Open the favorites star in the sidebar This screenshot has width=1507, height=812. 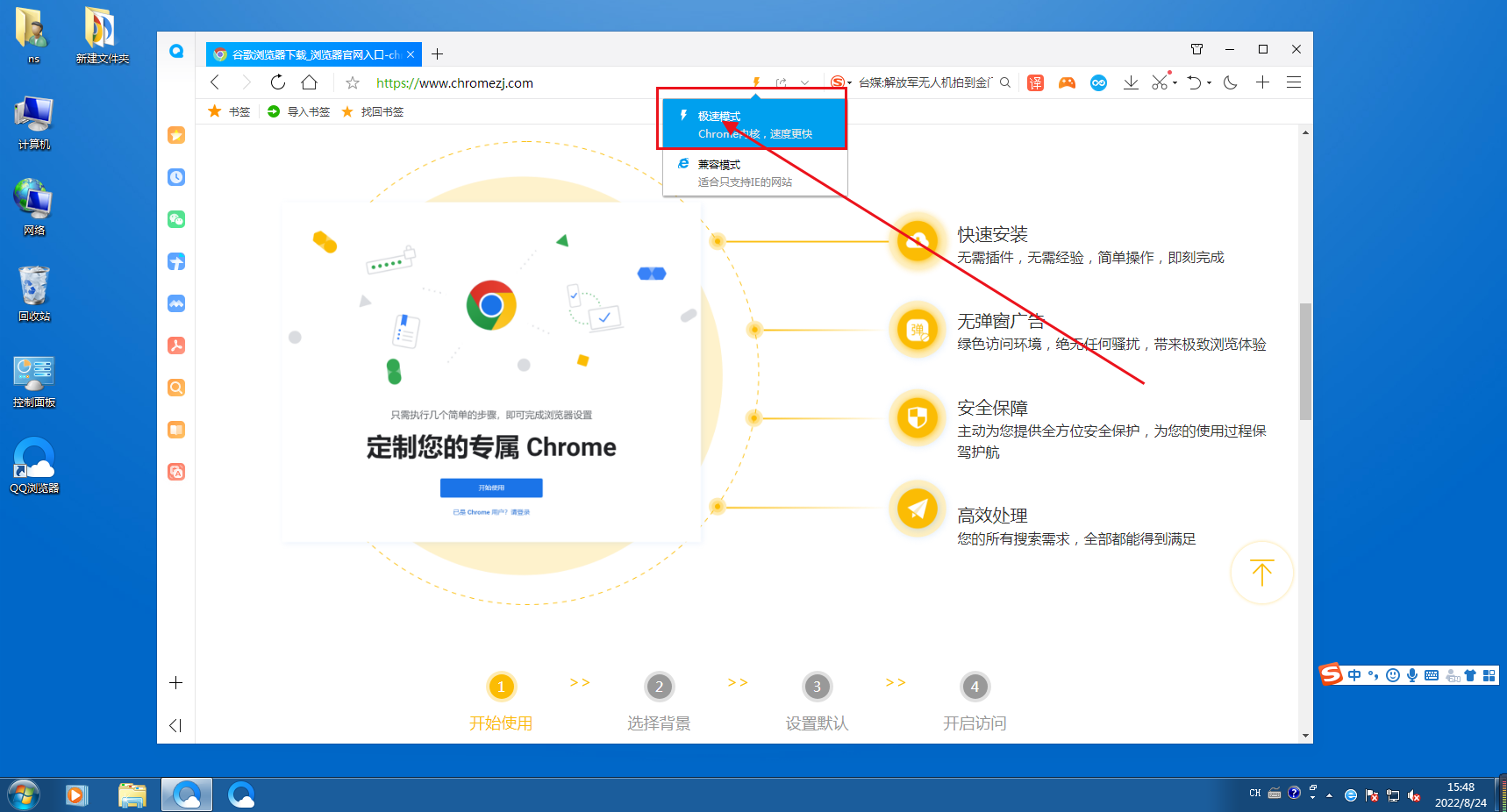click(x=176, y=135)
